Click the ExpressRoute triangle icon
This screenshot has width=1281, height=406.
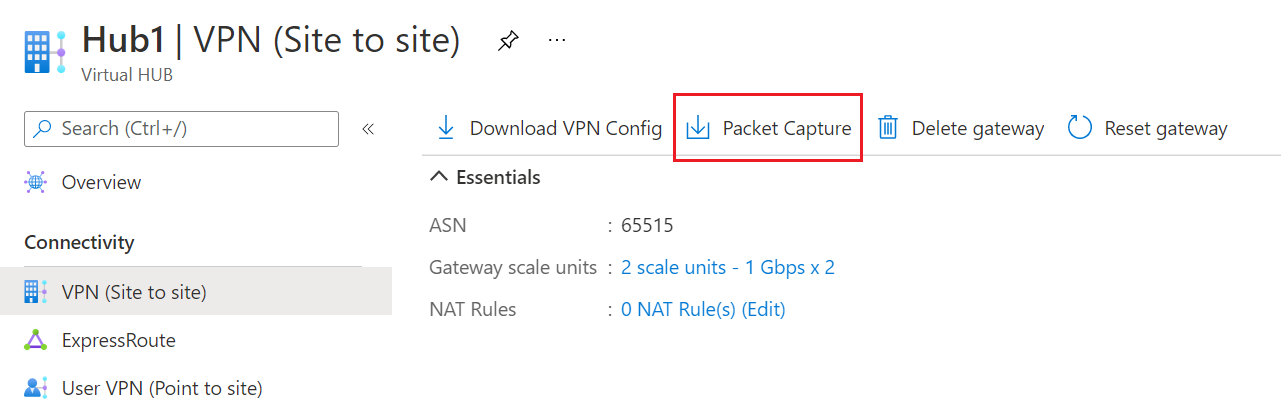pyautogui.click(x=36, y=341)
